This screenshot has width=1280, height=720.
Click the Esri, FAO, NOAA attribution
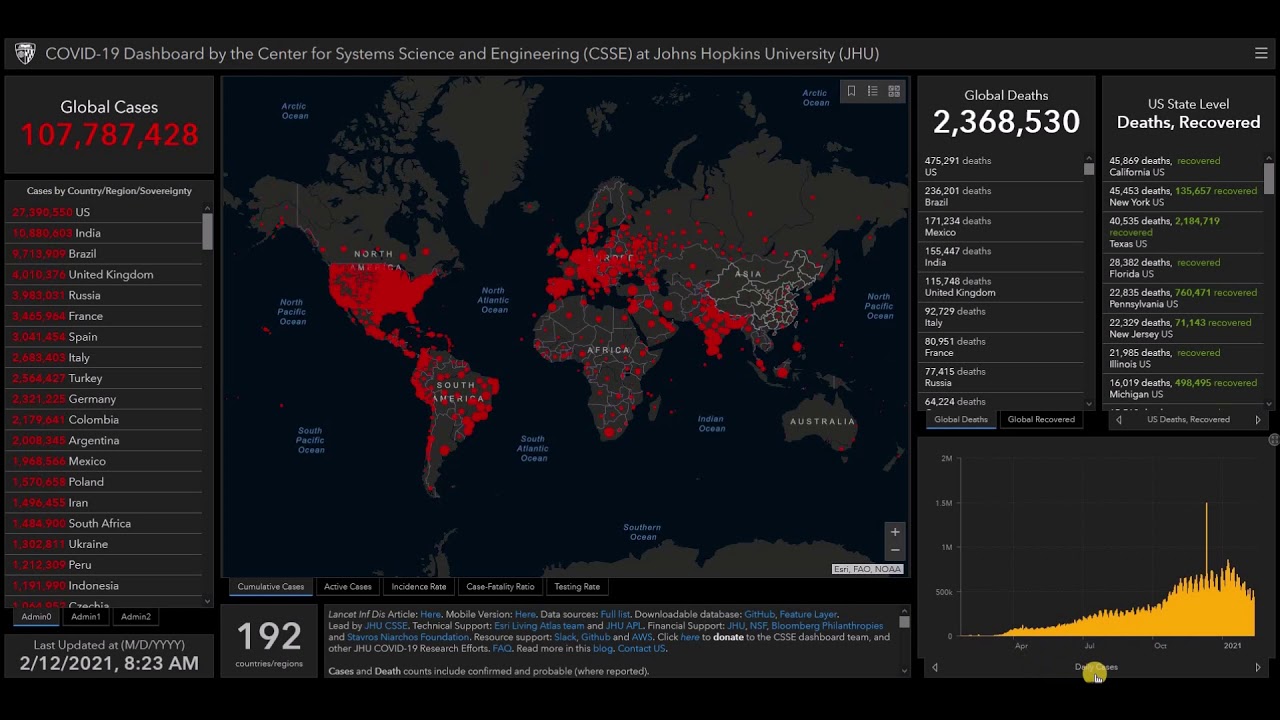tap(867, 569)
